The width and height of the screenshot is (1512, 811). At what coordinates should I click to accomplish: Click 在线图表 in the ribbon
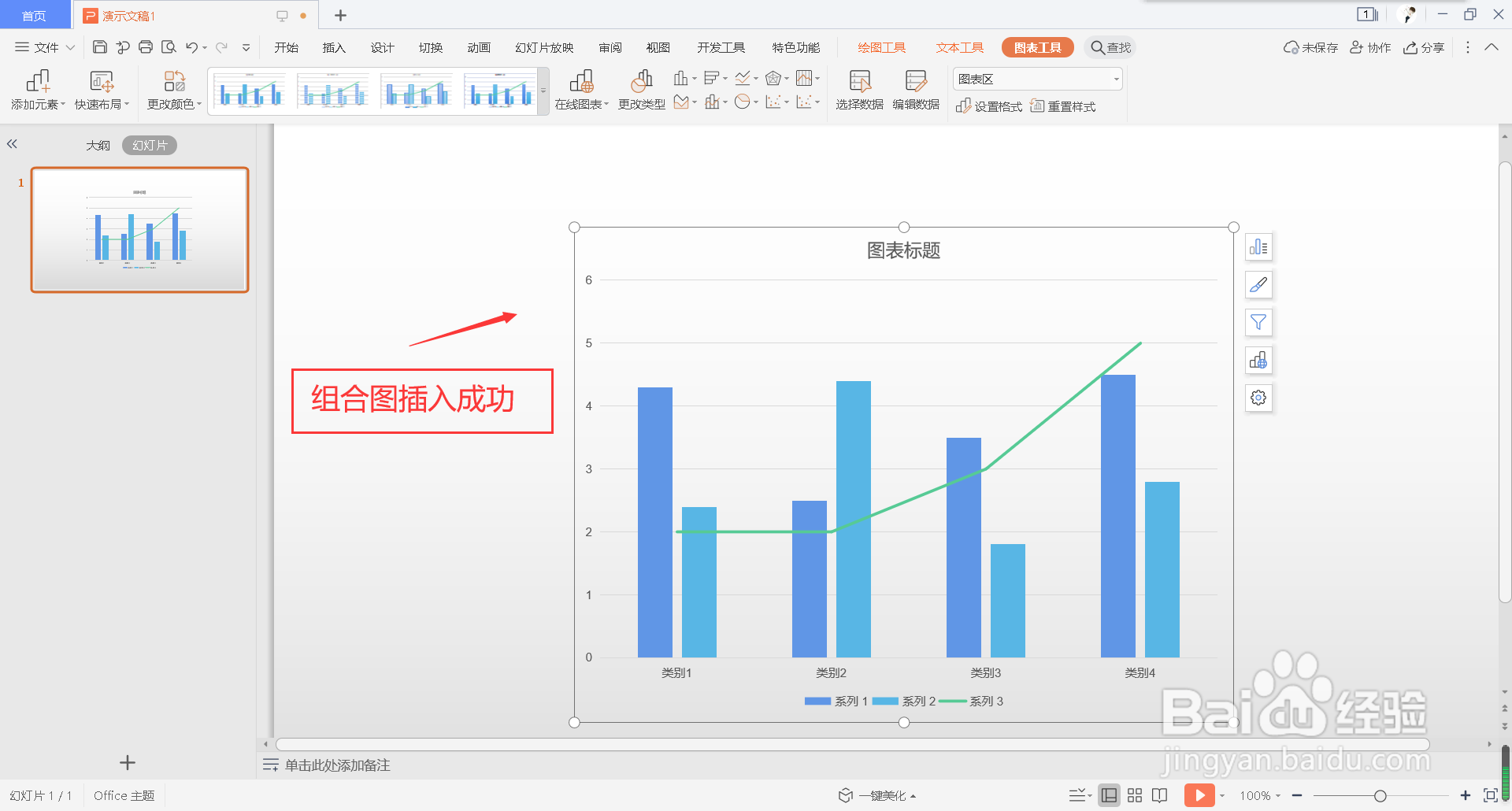(x=581, y=89)
